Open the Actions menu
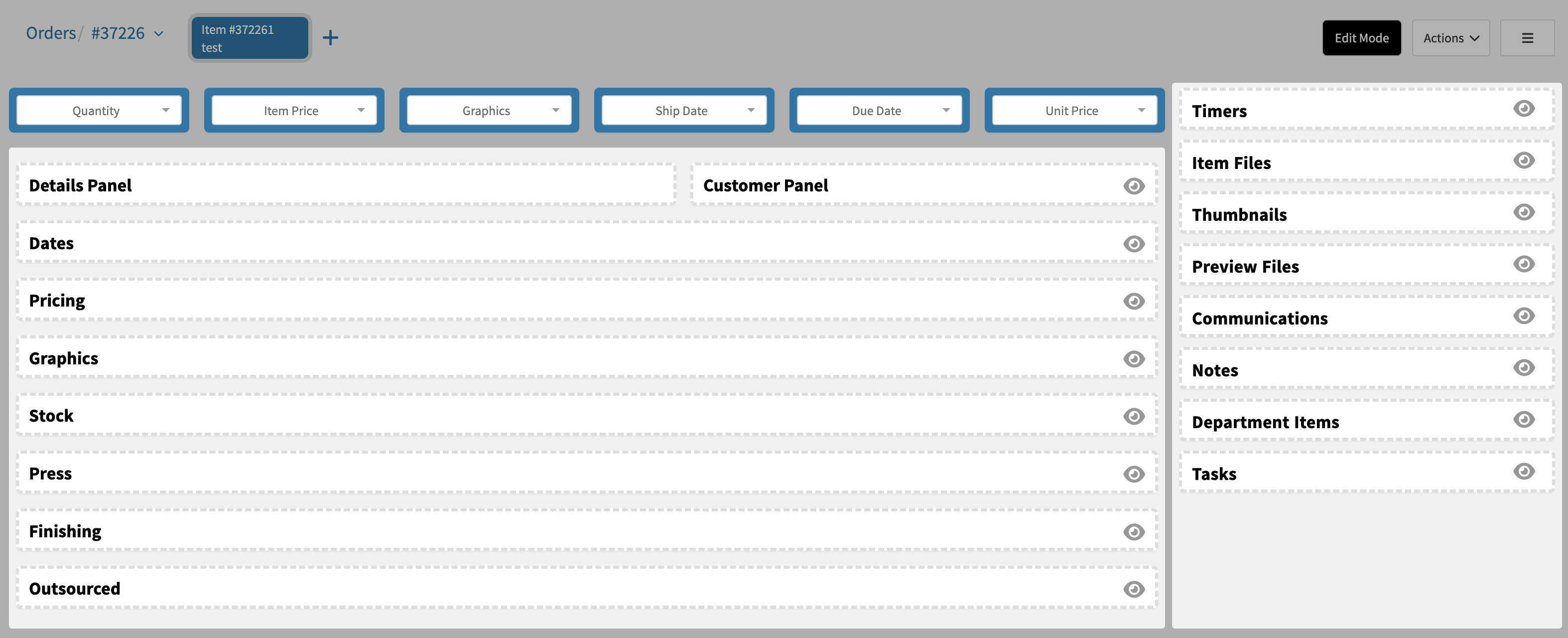The image size is (1568, 638). [1450, 38]
